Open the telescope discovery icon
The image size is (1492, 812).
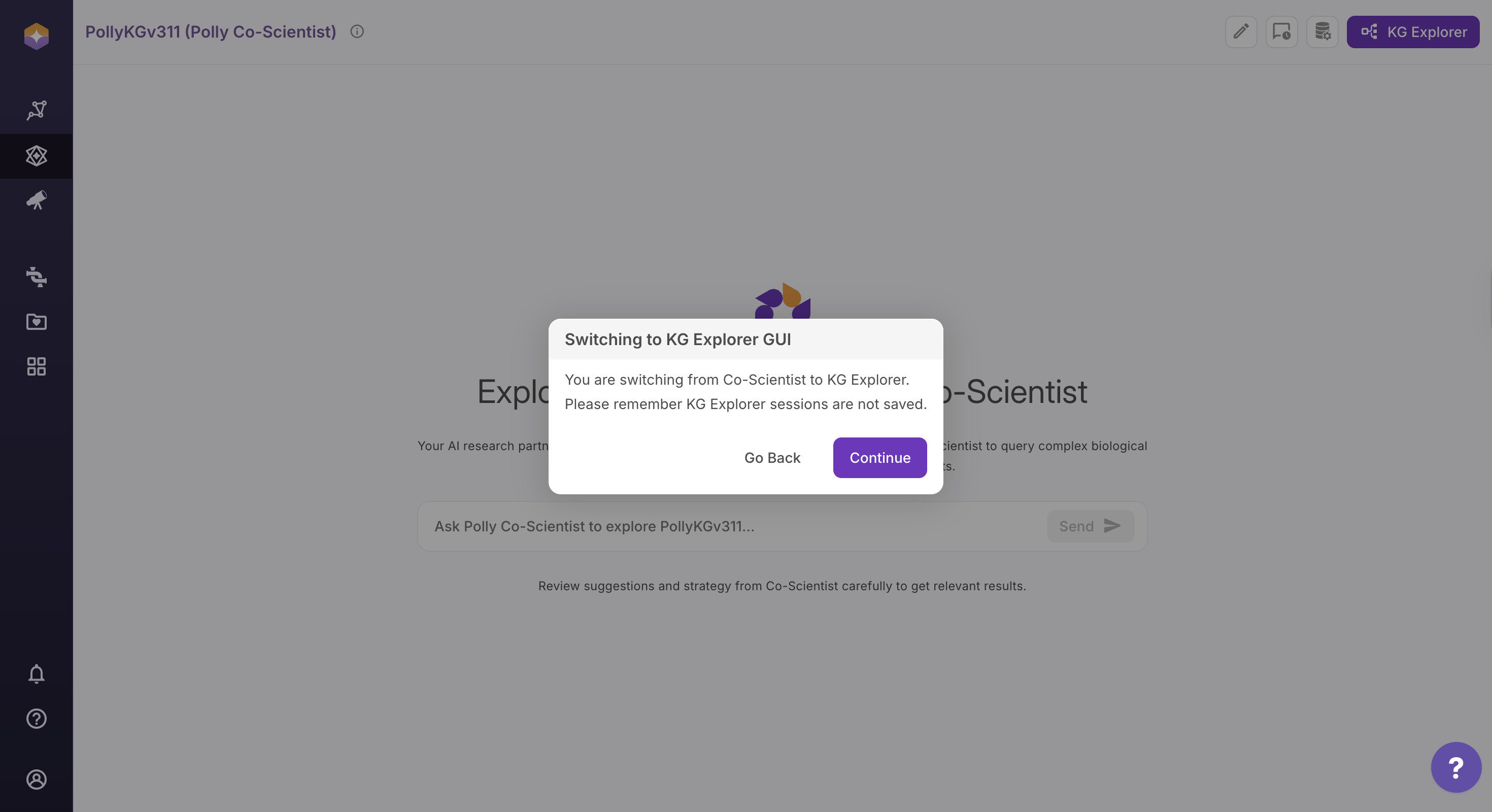click(36, 200)
